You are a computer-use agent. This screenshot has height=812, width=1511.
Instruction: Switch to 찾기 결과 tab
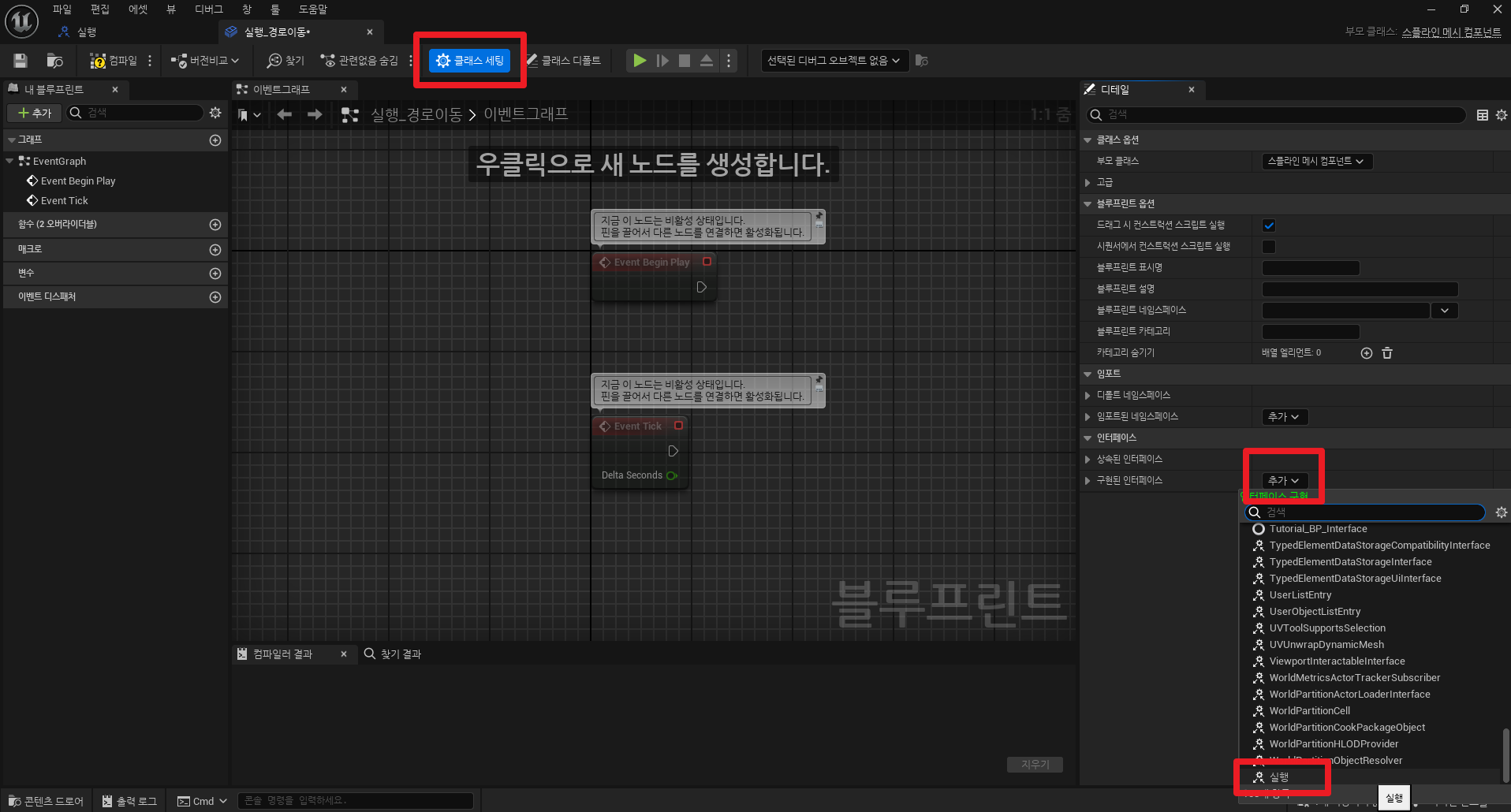click(393, 654)
